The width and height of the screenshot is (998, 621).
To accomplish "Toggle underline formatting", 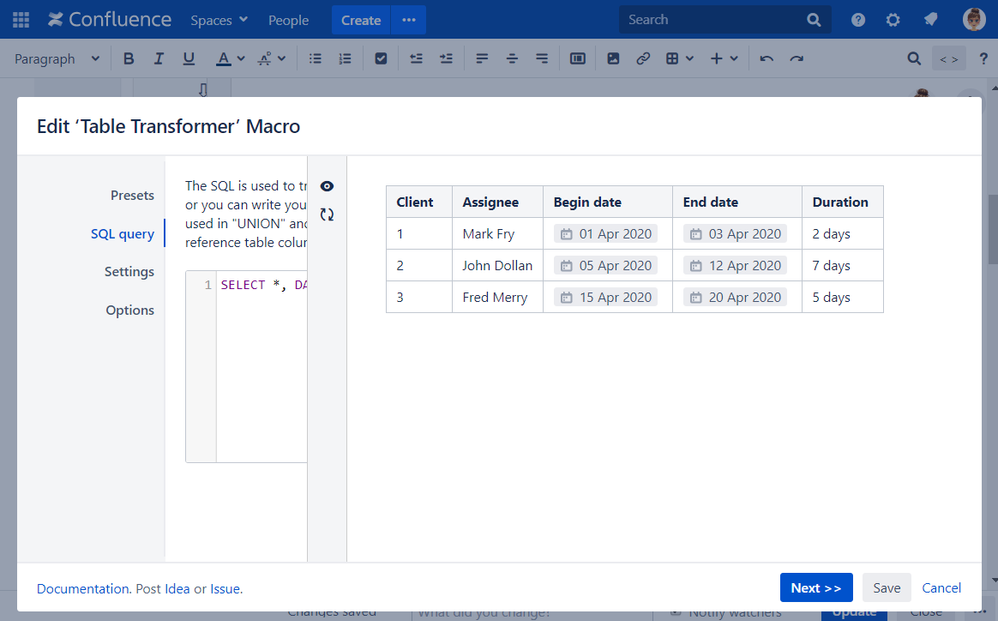I will point(188,59).
